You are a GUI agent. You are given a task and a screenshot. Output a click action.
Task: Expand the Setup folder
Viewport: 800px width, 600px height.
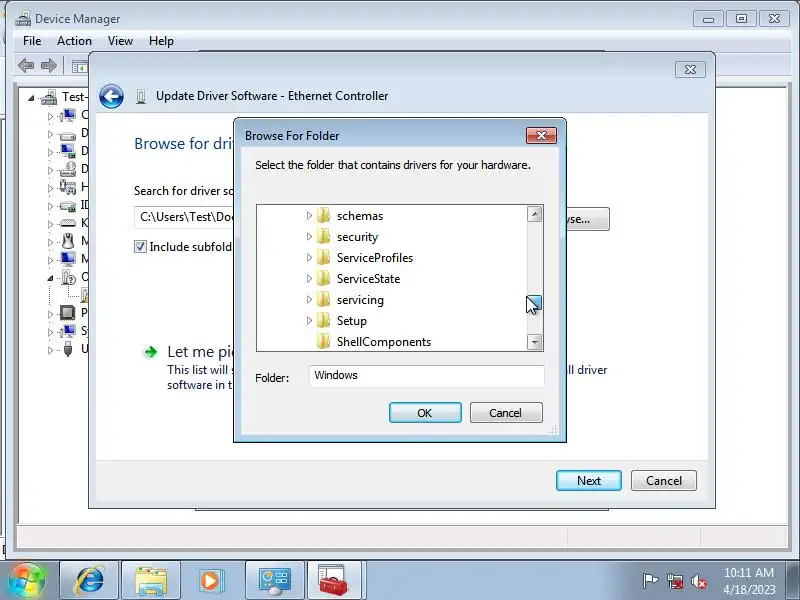point(309,320)
